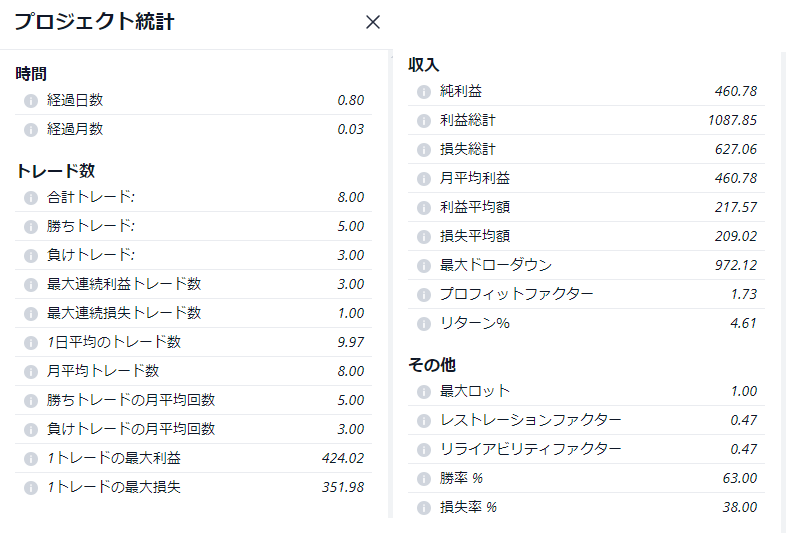Click info icon beside 経過日数
This screenshot has height=533, width=789.
31,100
